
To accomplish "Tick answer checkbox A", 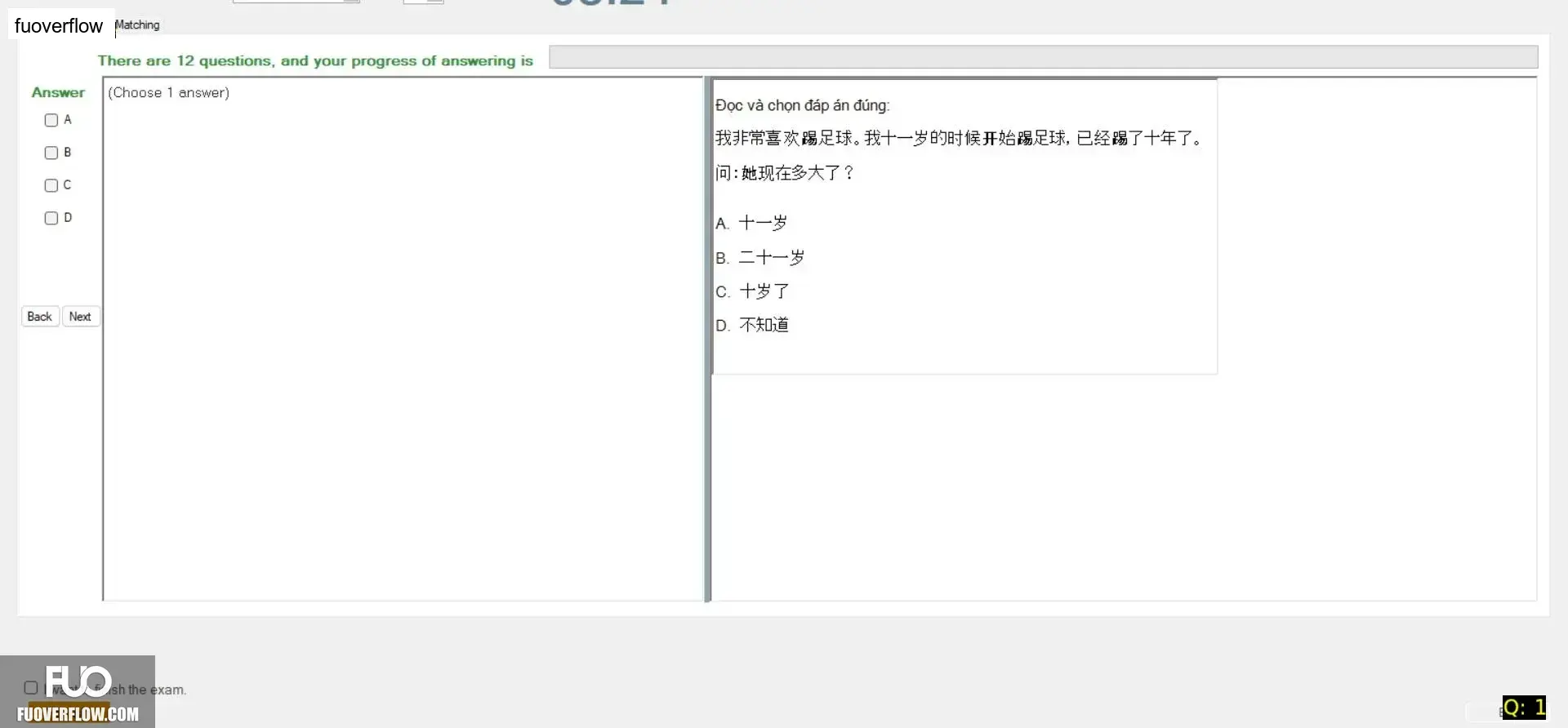I will pos(51,120).
